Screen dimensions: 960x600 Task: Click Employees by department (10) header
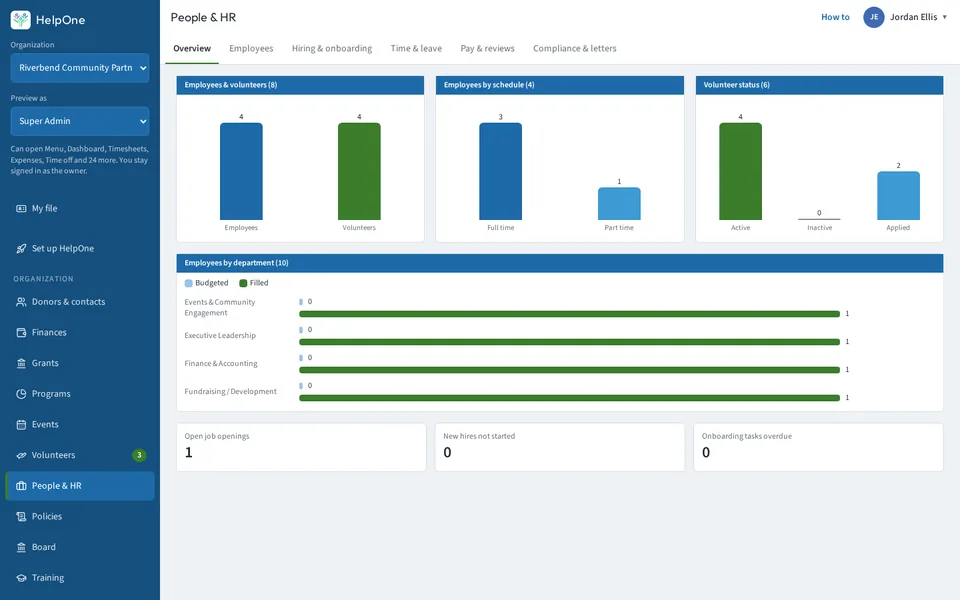tap(560, 263)
